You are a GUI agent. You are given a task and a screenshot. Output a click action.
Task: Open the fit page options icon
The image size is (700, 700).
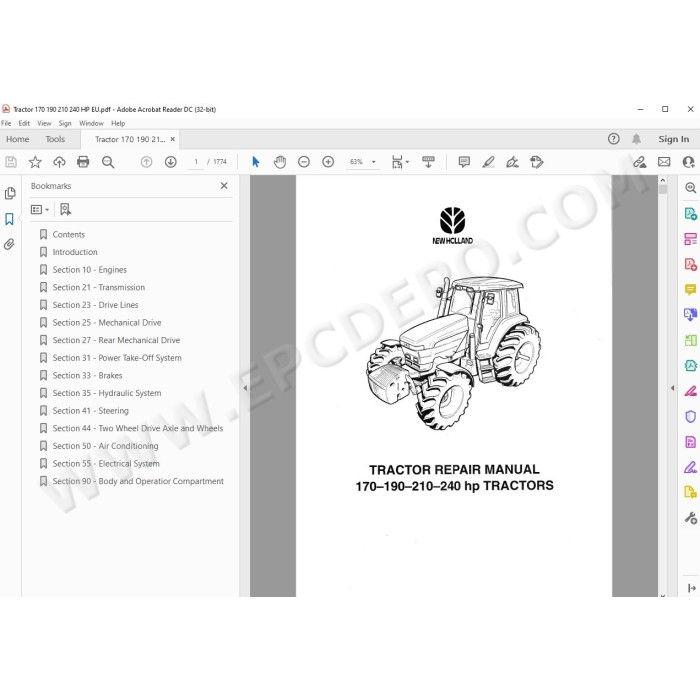click(400, 162)
